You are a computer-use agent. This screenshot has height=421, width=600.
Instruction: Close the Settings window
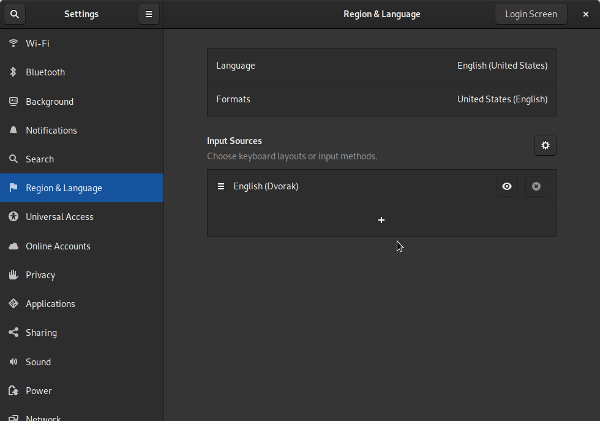pos(585,14)
